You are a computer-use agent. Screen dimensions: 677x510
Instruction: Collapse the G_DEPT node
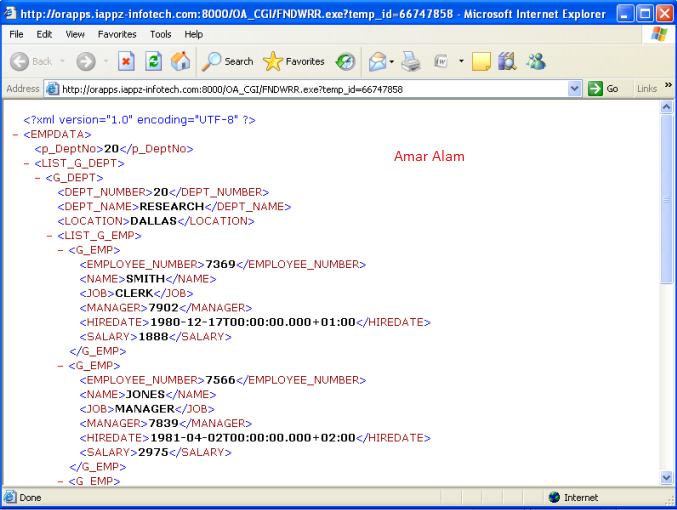pos(38,178)
